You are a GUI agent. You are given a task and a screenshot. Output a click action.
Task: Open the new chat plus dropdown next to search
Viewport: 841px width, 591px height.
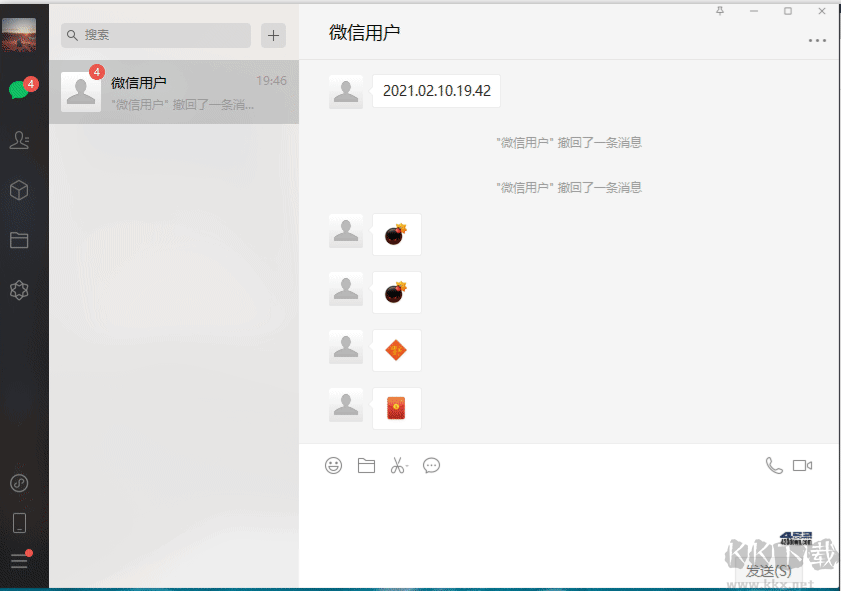[x=273, y=35]
